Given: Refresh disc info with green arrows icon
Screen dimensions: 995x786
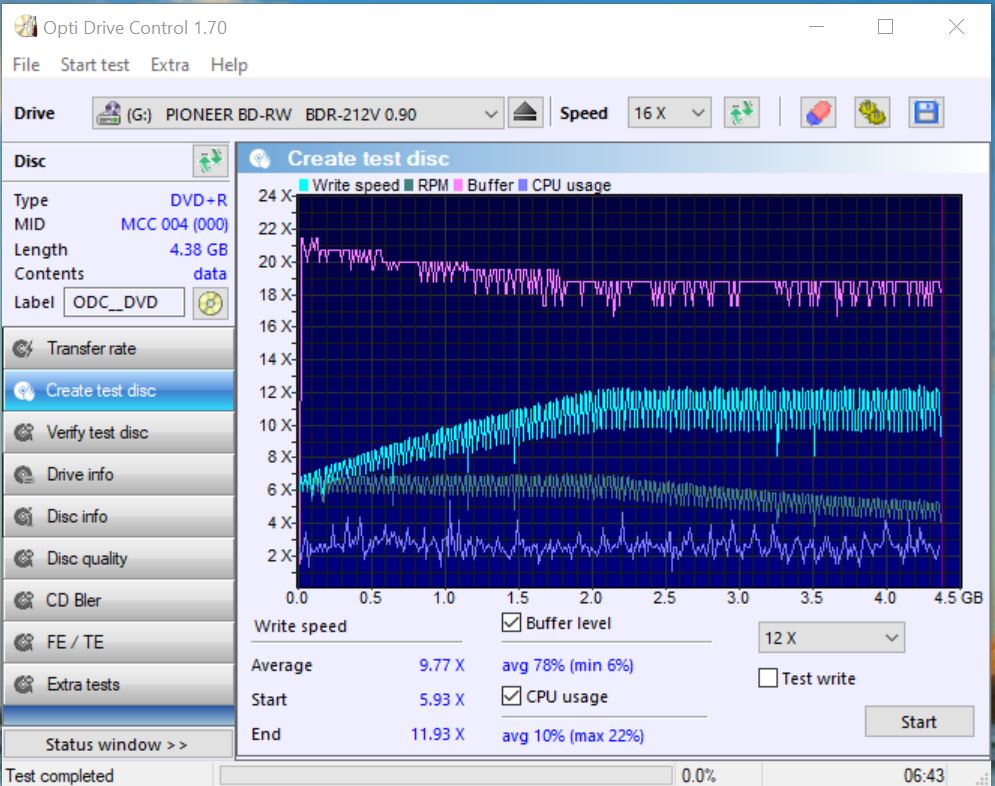Looking at the screenshot, I should [x=209, y=161].
